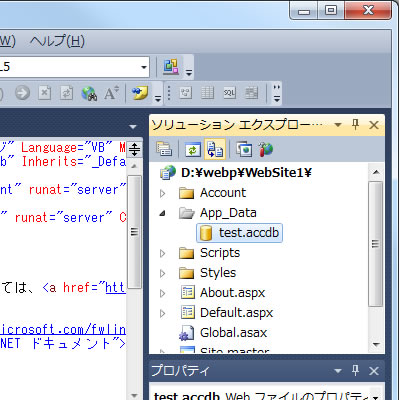Toggle the Nest Related Files icon
The width and height of the screenshot is (400, 400).
point(215,149)
